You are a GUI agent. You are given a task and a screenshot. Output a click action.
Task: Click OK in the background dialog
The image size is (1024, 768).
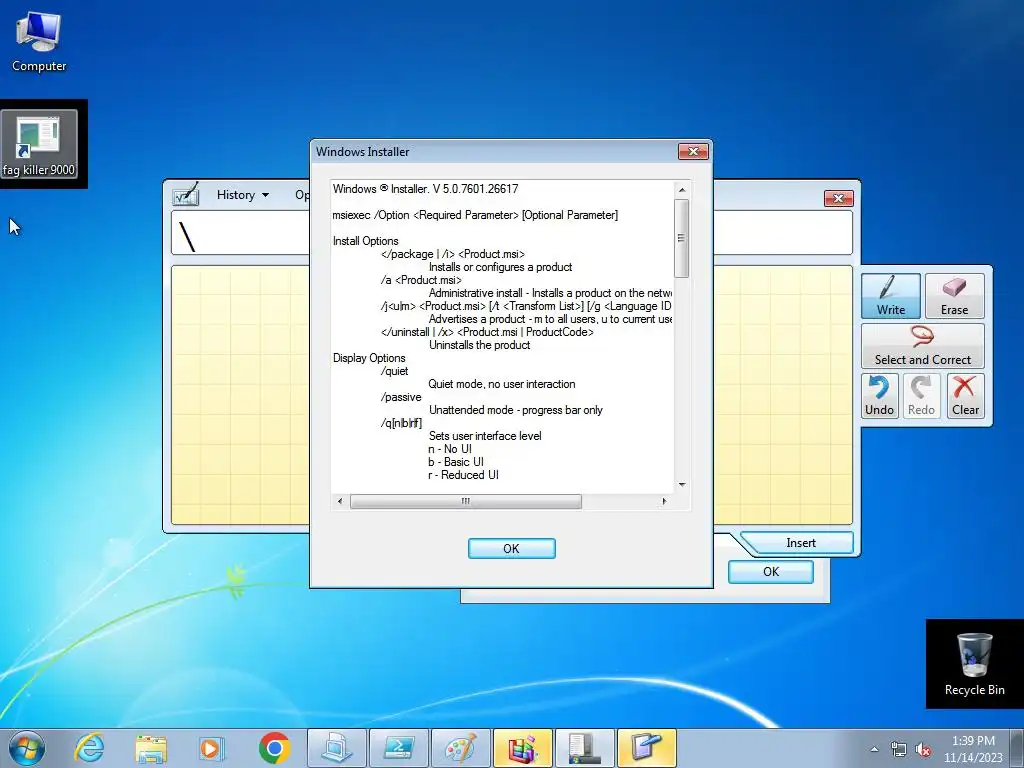771,571
